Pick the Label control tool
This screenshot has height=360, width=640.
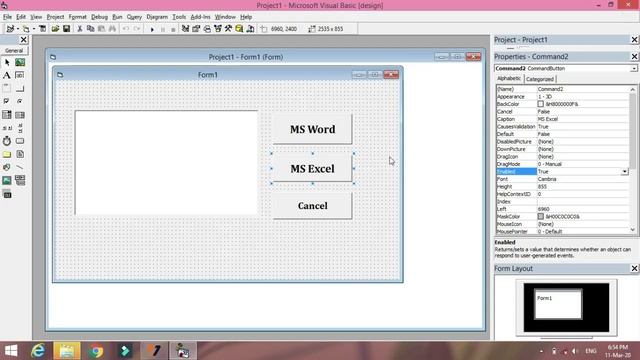[x=7, y=76]
